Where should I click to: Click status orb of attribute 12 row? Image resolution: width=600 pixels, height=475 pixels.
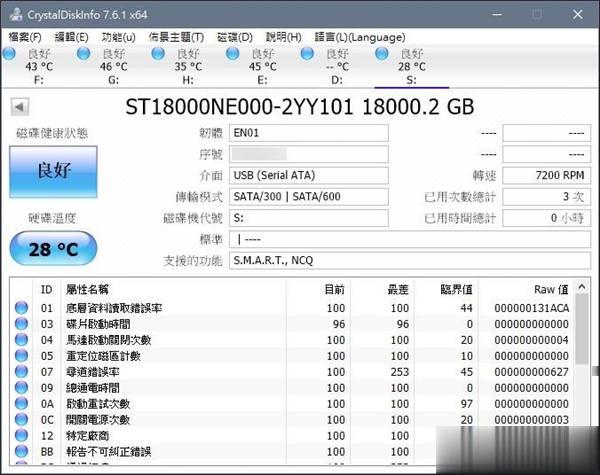pyautogui.click(x=21, y=436)
